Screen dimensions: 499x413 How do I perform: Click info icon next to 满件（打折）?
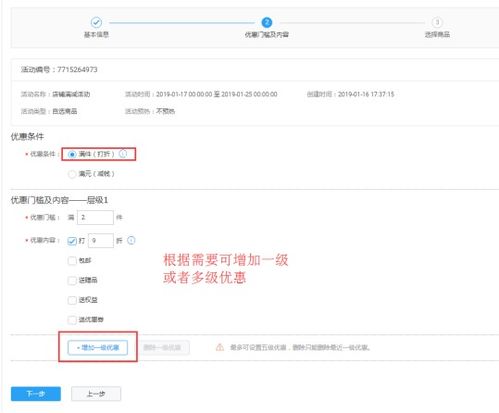pos(123,154)
